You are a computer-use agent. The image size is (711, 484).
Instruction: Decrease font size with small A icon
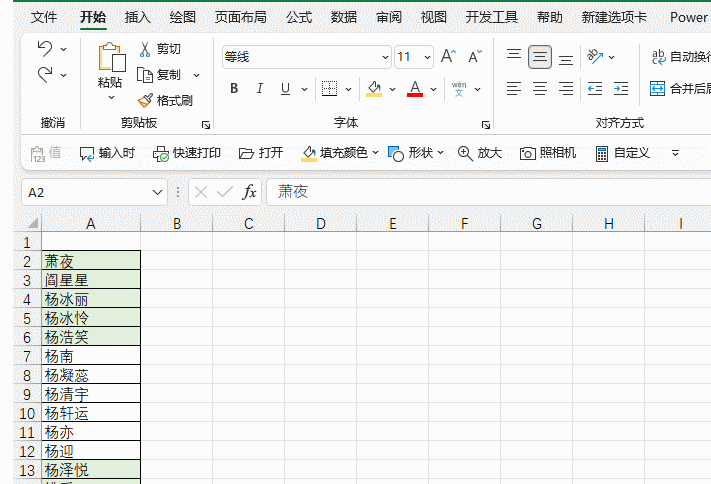pos(475,57)
